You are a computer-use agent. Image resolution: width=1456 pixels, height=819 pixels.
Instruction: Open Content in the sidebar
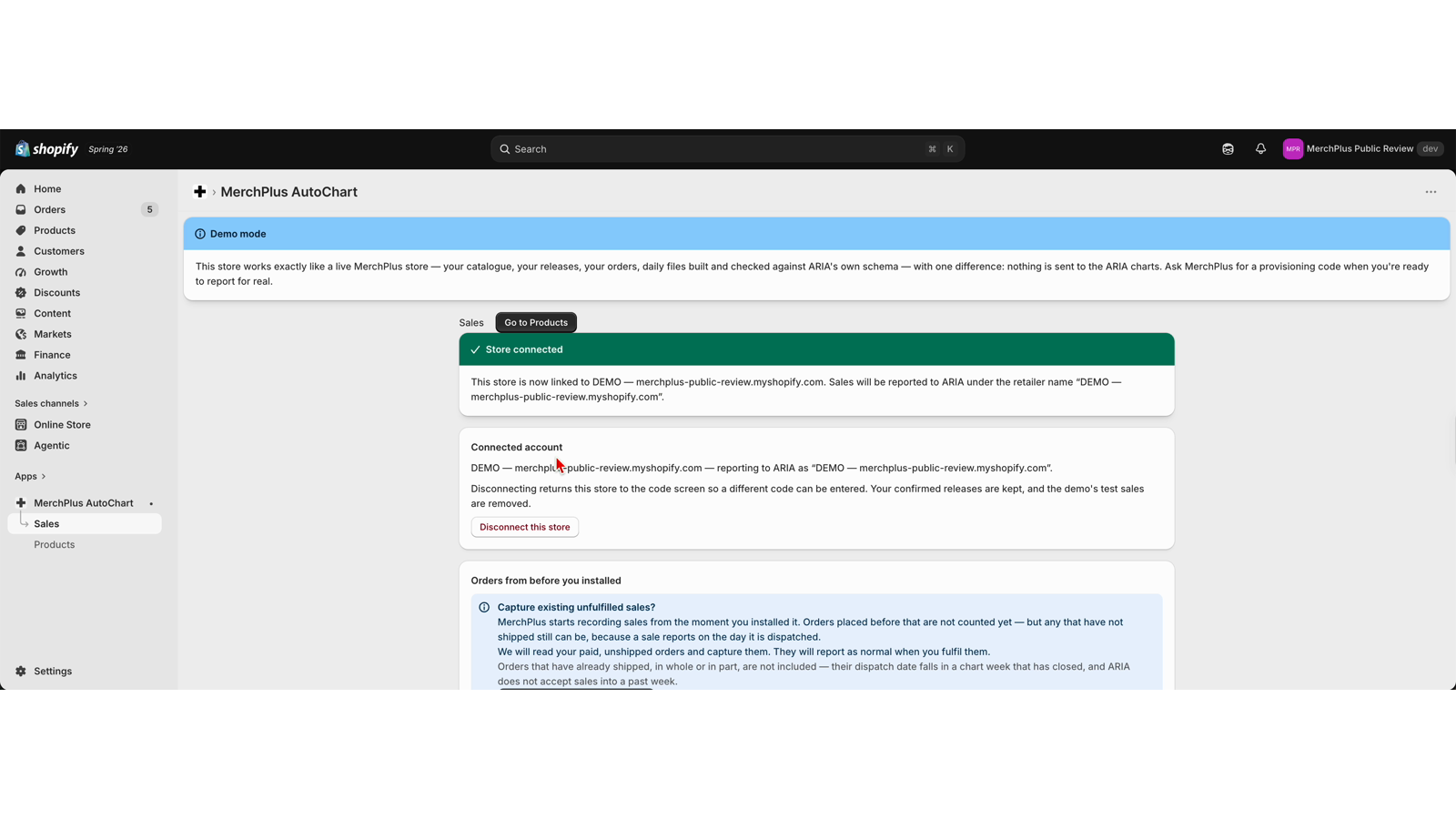[85, 314]
